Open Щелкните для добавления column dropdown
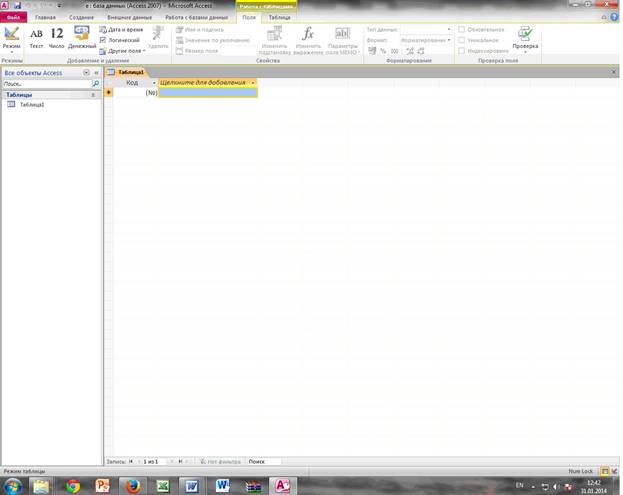Viewport: 623px width, 495px height. 253,83
